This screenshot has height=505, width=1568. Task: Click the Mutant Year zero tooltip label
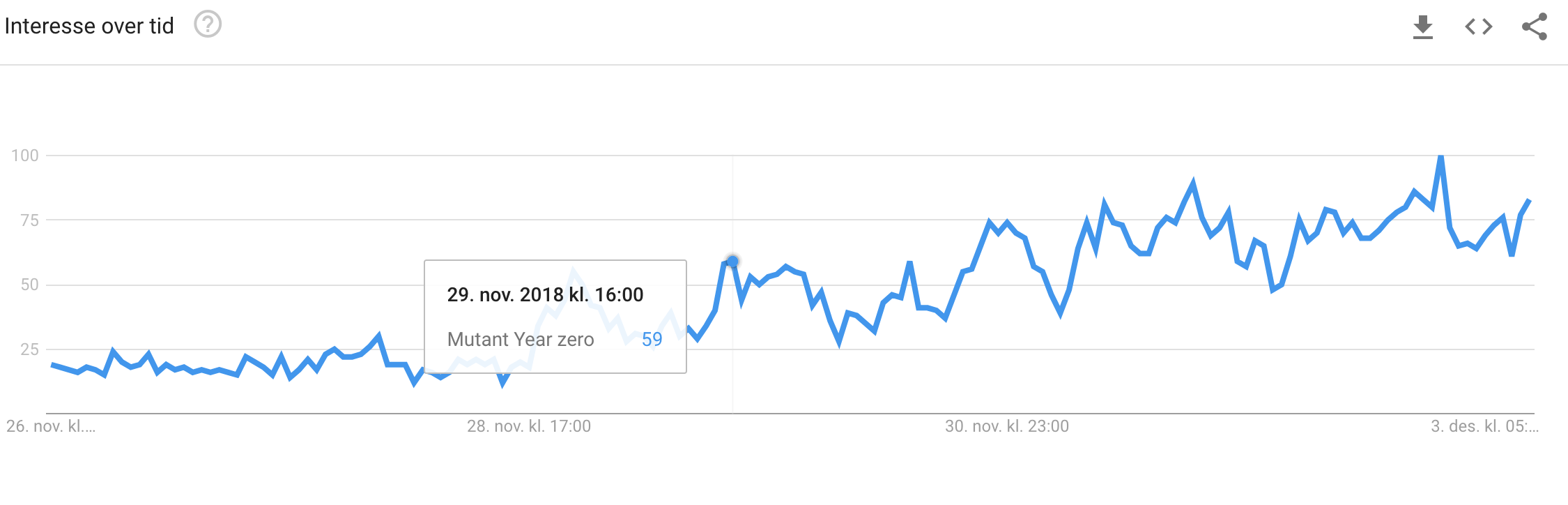(521, 339)
